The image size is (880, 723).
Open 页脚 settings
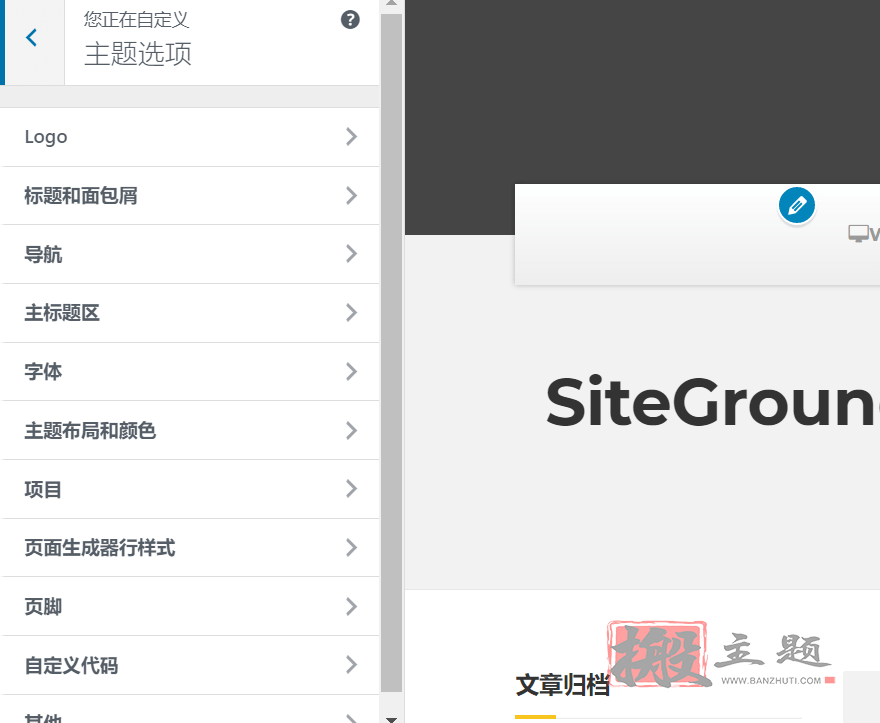pos(190,606)
